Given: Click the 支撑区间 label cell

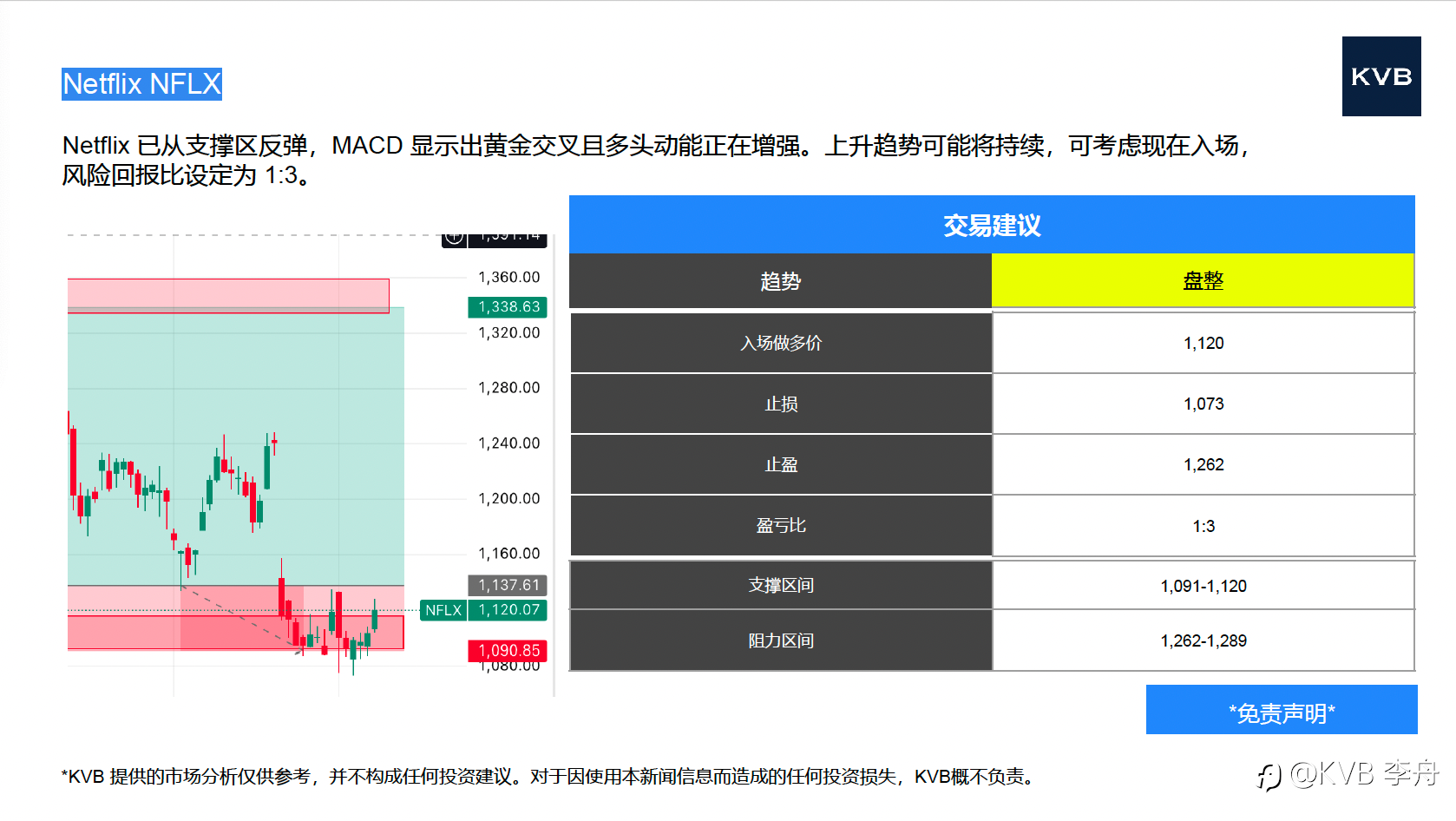Looking at the screenshot, I should tap(781, 586).
